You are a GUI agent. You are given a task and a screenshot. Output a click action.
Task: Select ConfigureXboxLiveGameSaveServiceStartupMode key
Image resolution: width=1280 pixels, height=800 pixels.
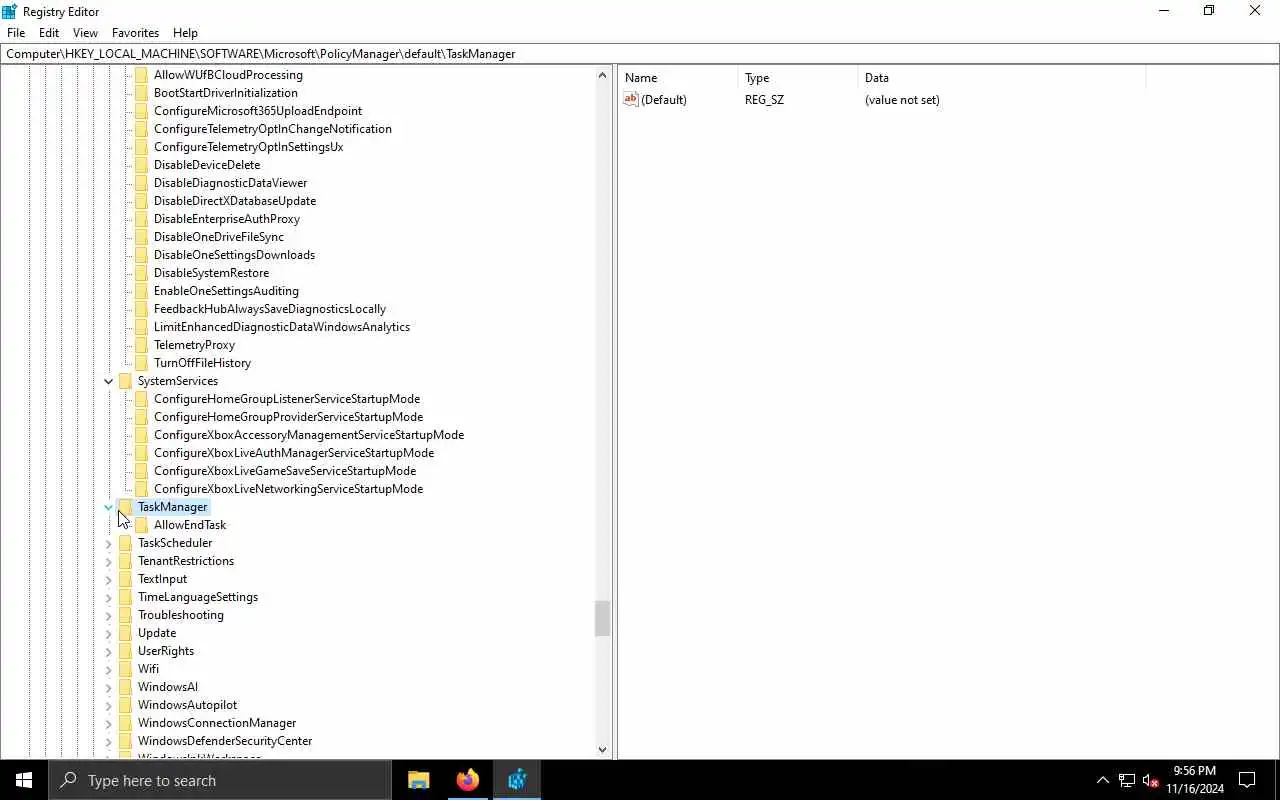click(x=285, y=471)
